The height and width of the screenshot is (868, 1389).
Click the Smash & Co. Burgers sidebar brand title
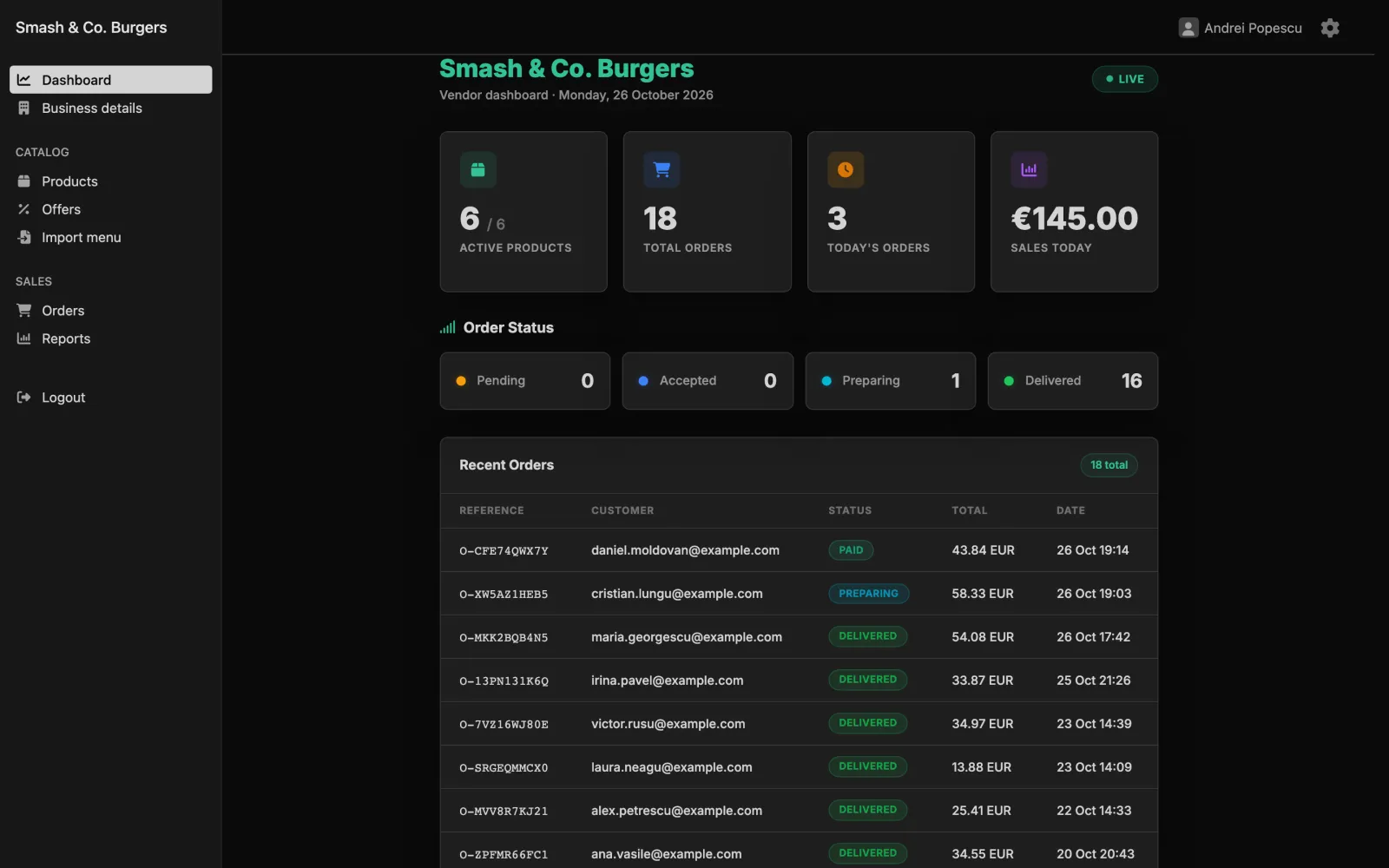tap(91, 28)
